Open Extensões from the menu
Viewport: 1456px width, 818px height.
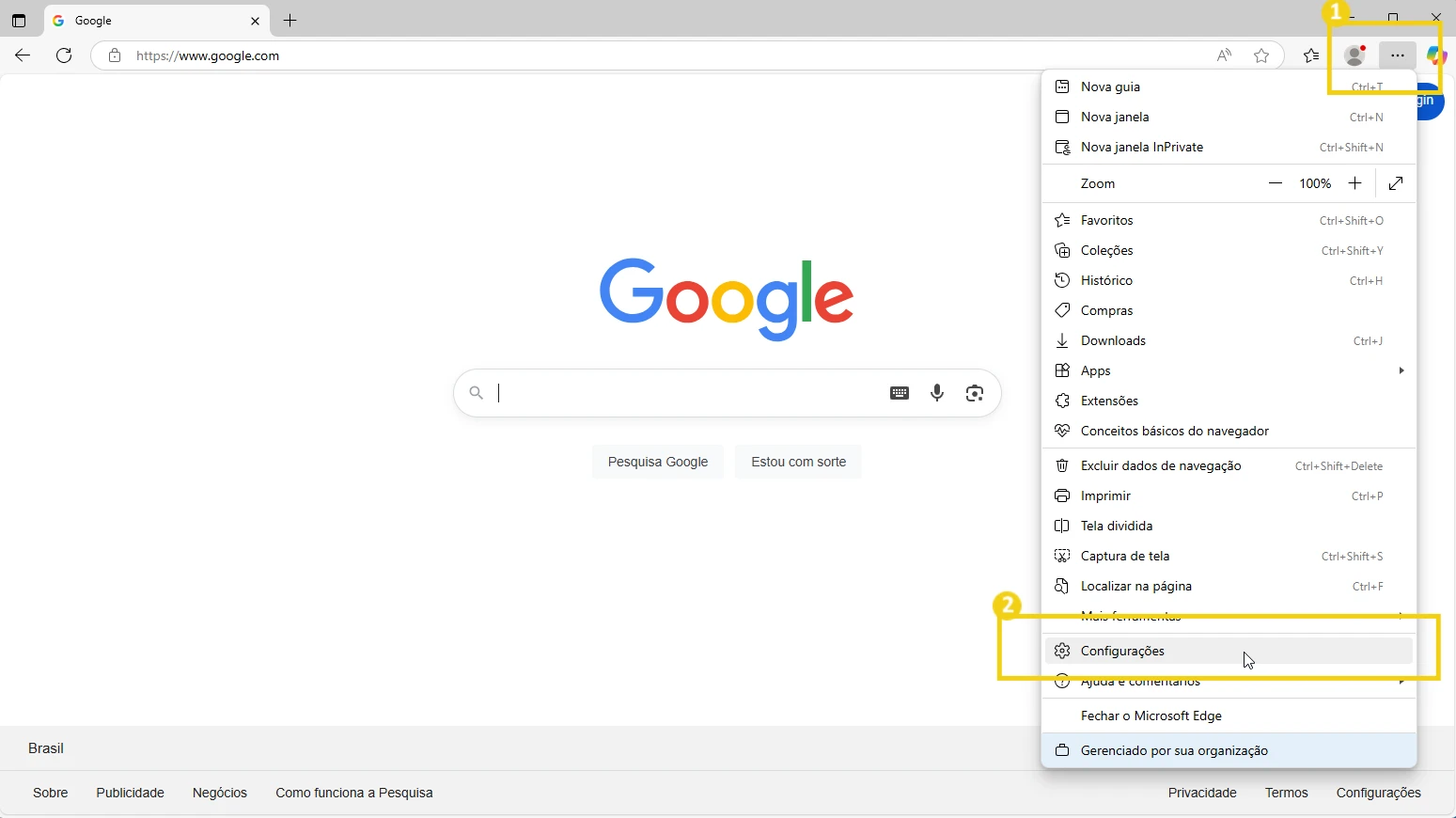[1229, 401]
